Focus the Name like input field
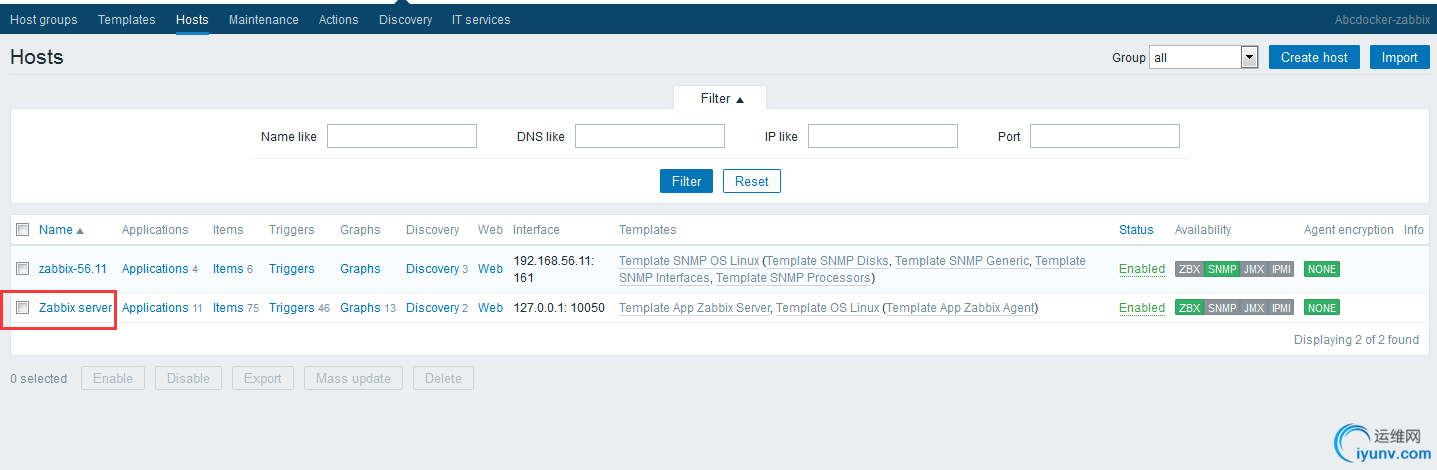Image resolution: width=1437 pixels, height=470 pixels. [x=402, y=136]
